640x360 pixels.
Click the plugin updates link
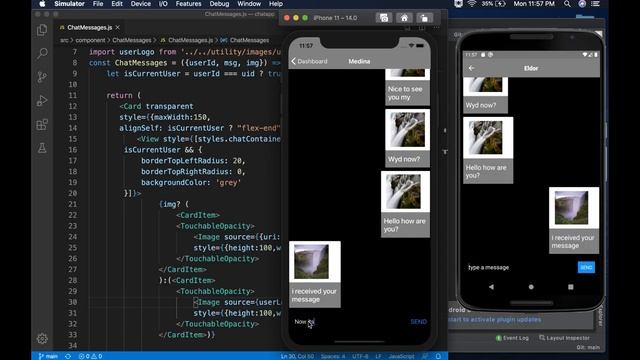tap(495, 320)
